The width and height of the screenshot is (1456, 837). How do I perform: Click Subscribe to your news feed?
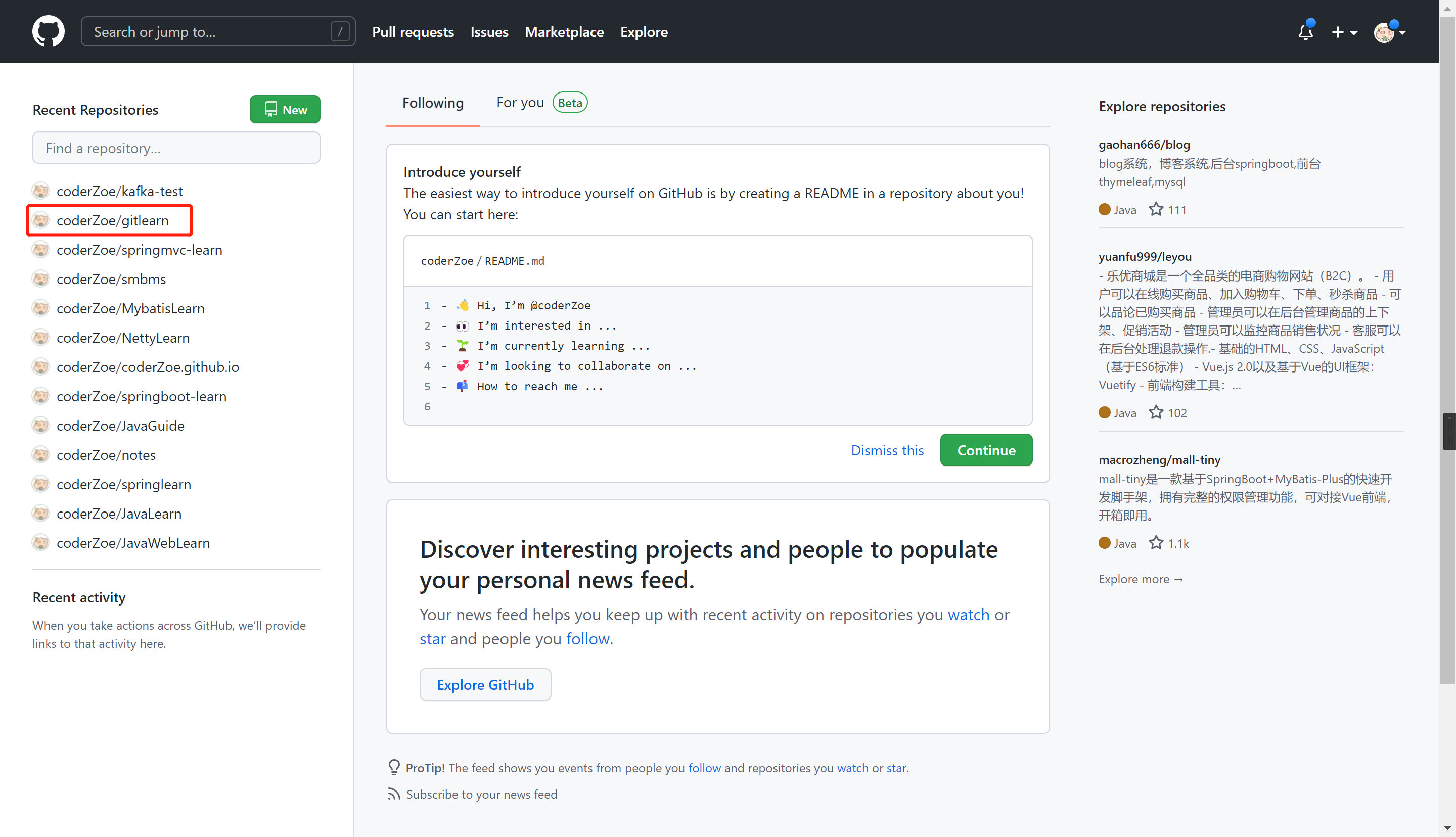click(482, 794)
